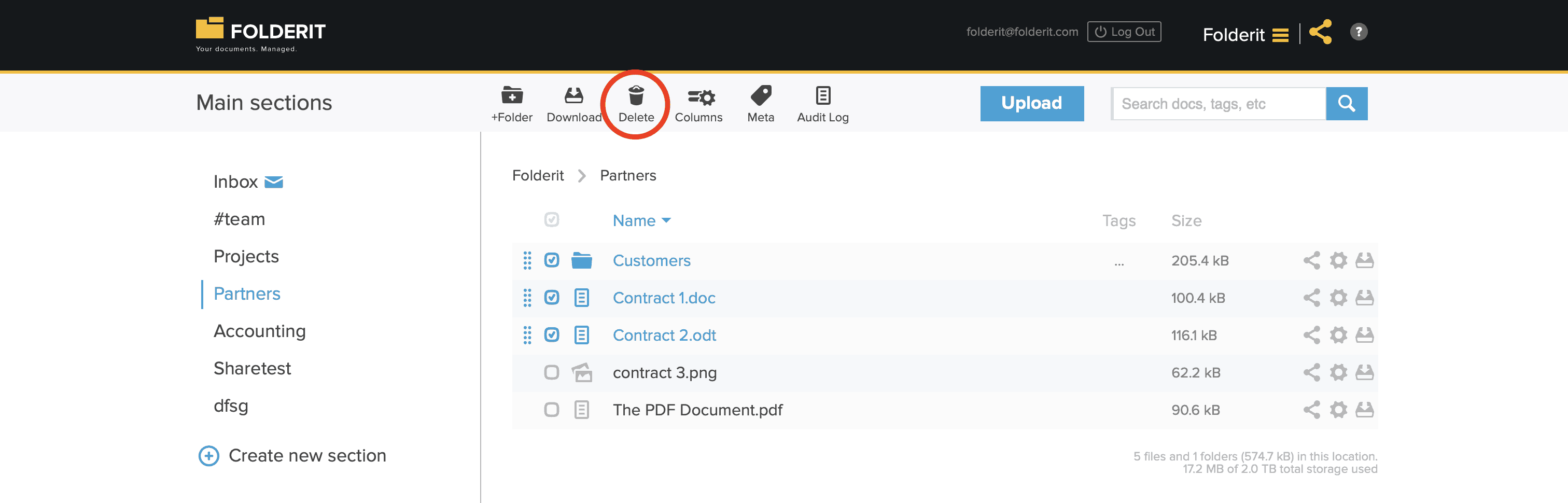The image size is (1568, 503).
Task: Toggle the select-all checkbox in header
Action: coord(552,219)
